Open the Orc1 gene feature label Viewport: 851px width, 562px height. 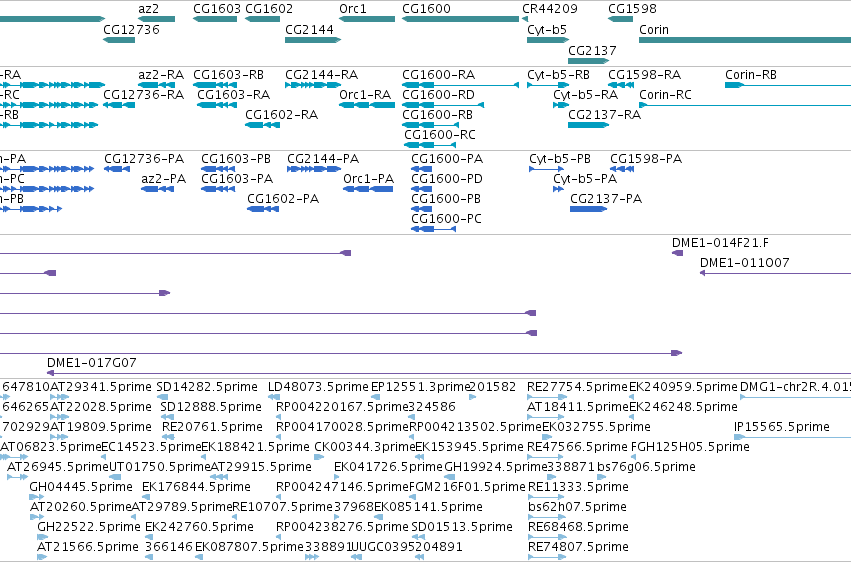click(x=353, y=9)
